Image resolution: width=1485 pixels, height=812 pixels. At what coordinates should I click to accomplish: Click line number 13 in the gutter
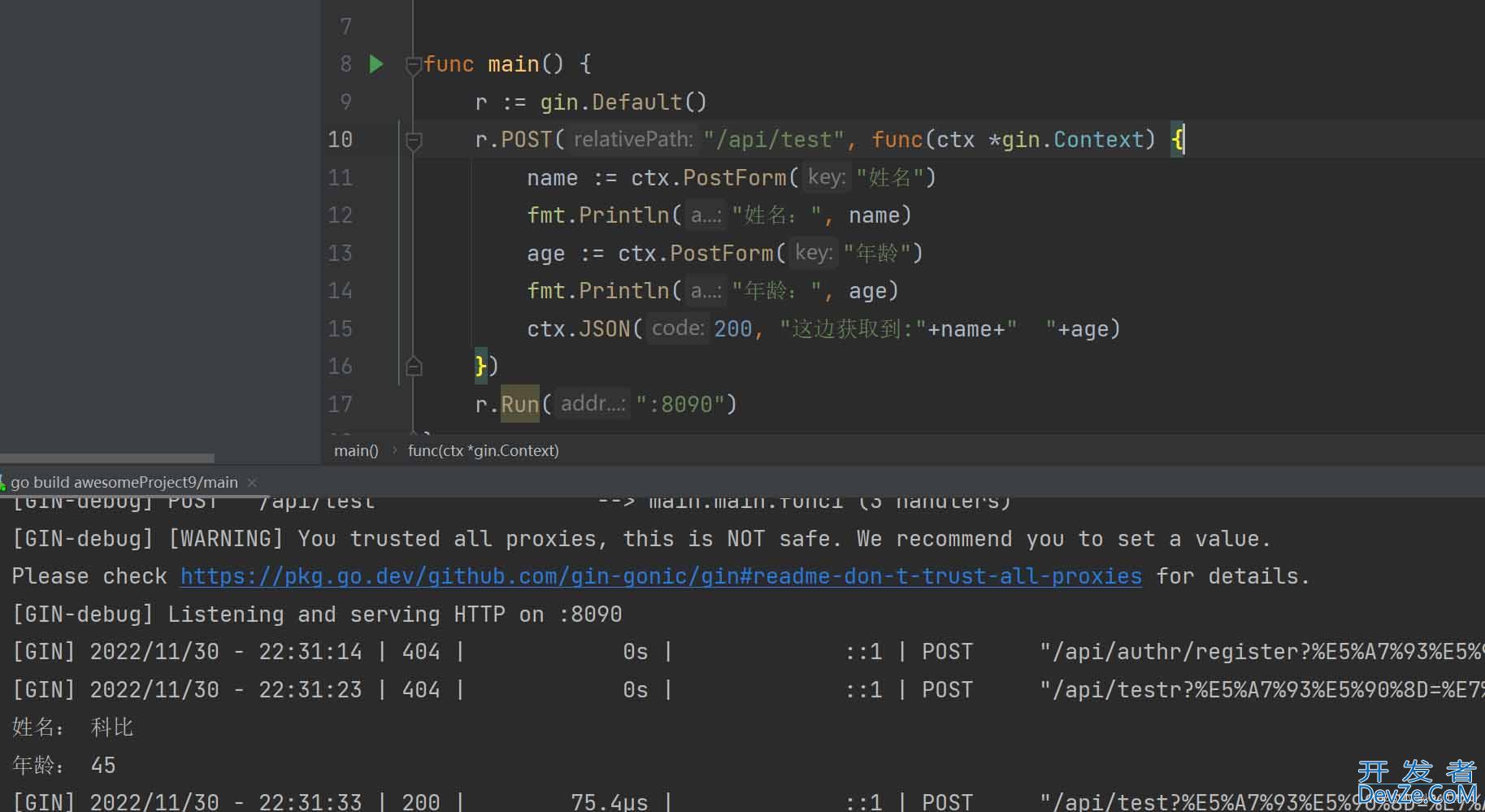(x=340, y=254)
